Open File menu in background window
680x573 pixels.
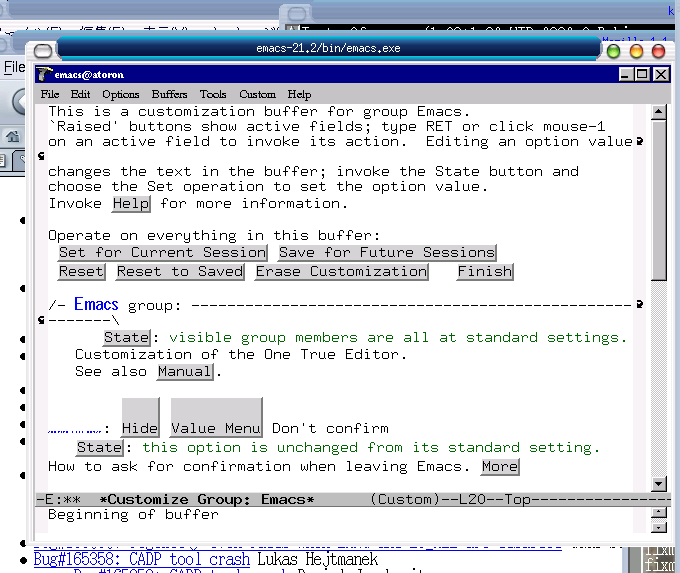click(14, 67)
